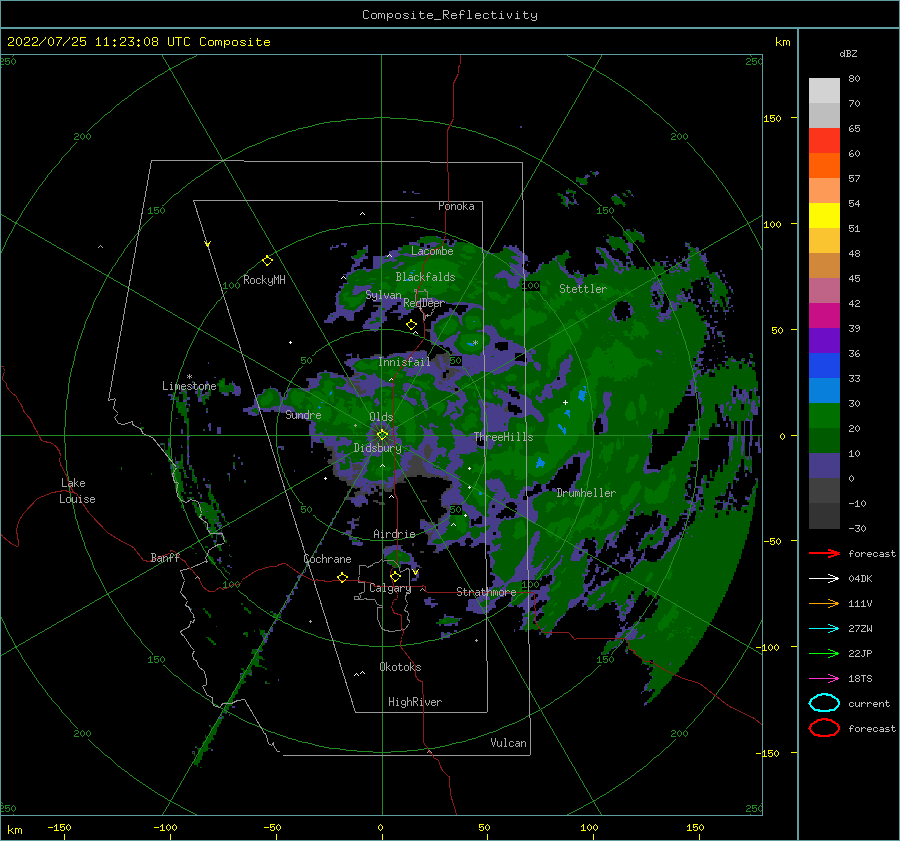Click the Cochrane label
The height and width of the screenshot is (841, 900).
coord(327,559)
